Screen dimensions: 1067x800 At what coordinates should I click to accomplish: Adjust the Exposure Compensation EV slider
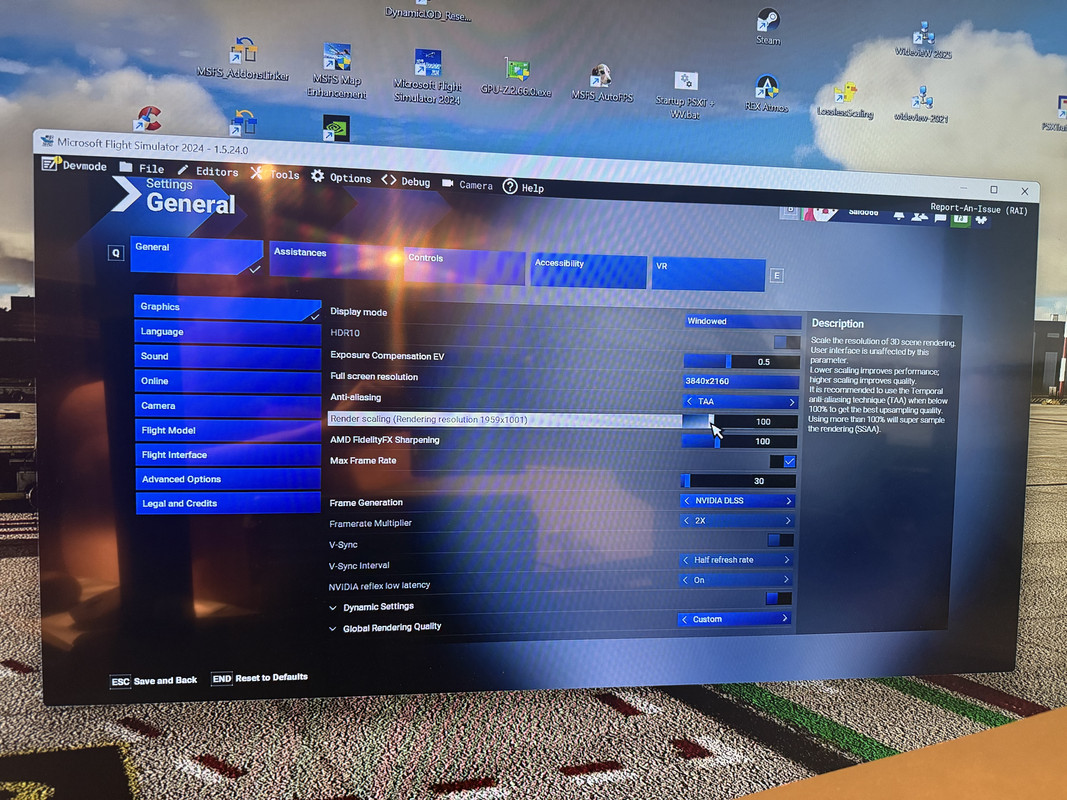pyautogui.click(x=742, y=361)
